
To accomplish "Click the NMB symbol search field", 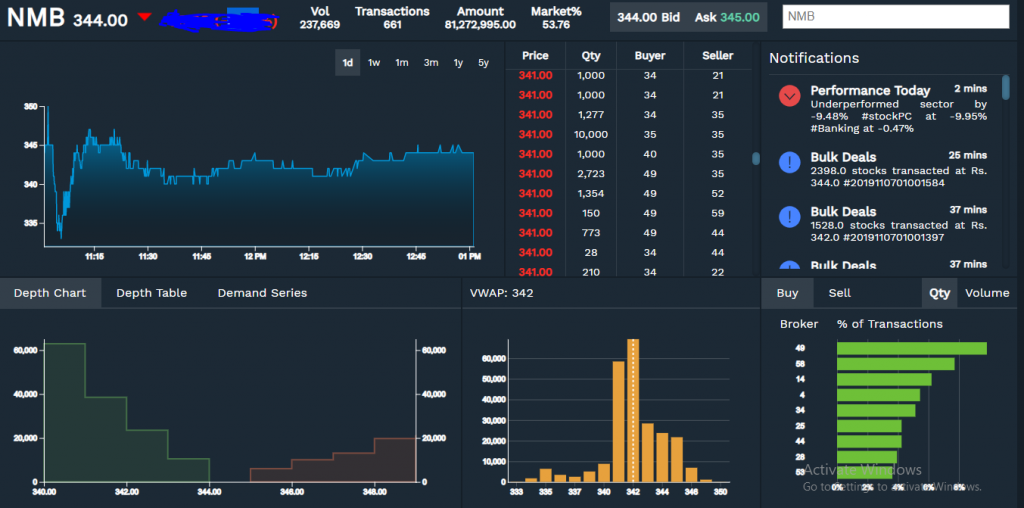I will pyautogui.click(x=895, y=17).
